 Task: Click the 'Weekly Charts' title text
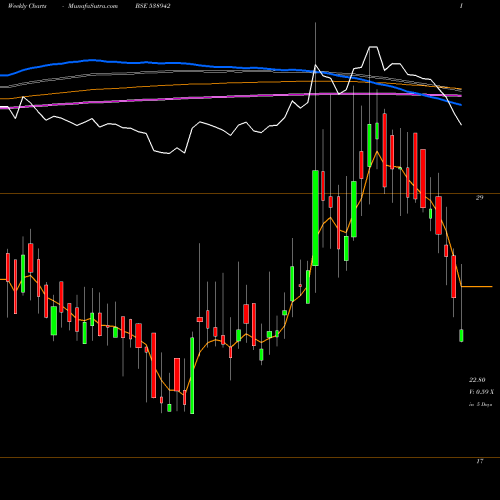27,6
